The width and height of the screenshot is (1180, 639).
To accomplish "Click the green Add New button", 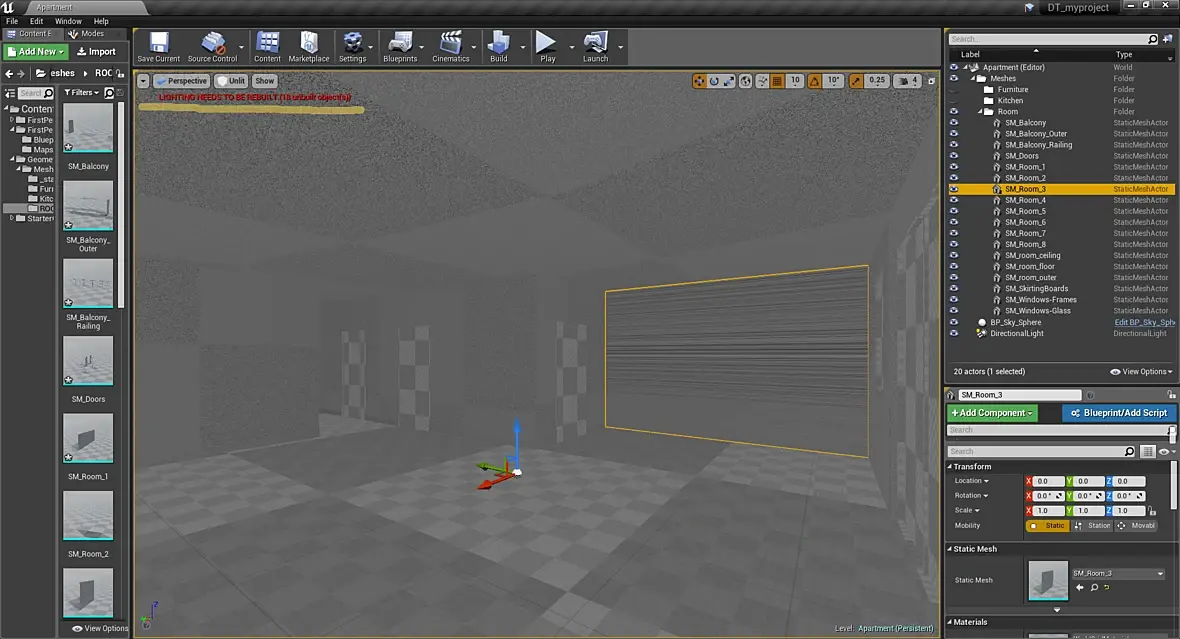I will pyautogui.click(x=35, y=52).
